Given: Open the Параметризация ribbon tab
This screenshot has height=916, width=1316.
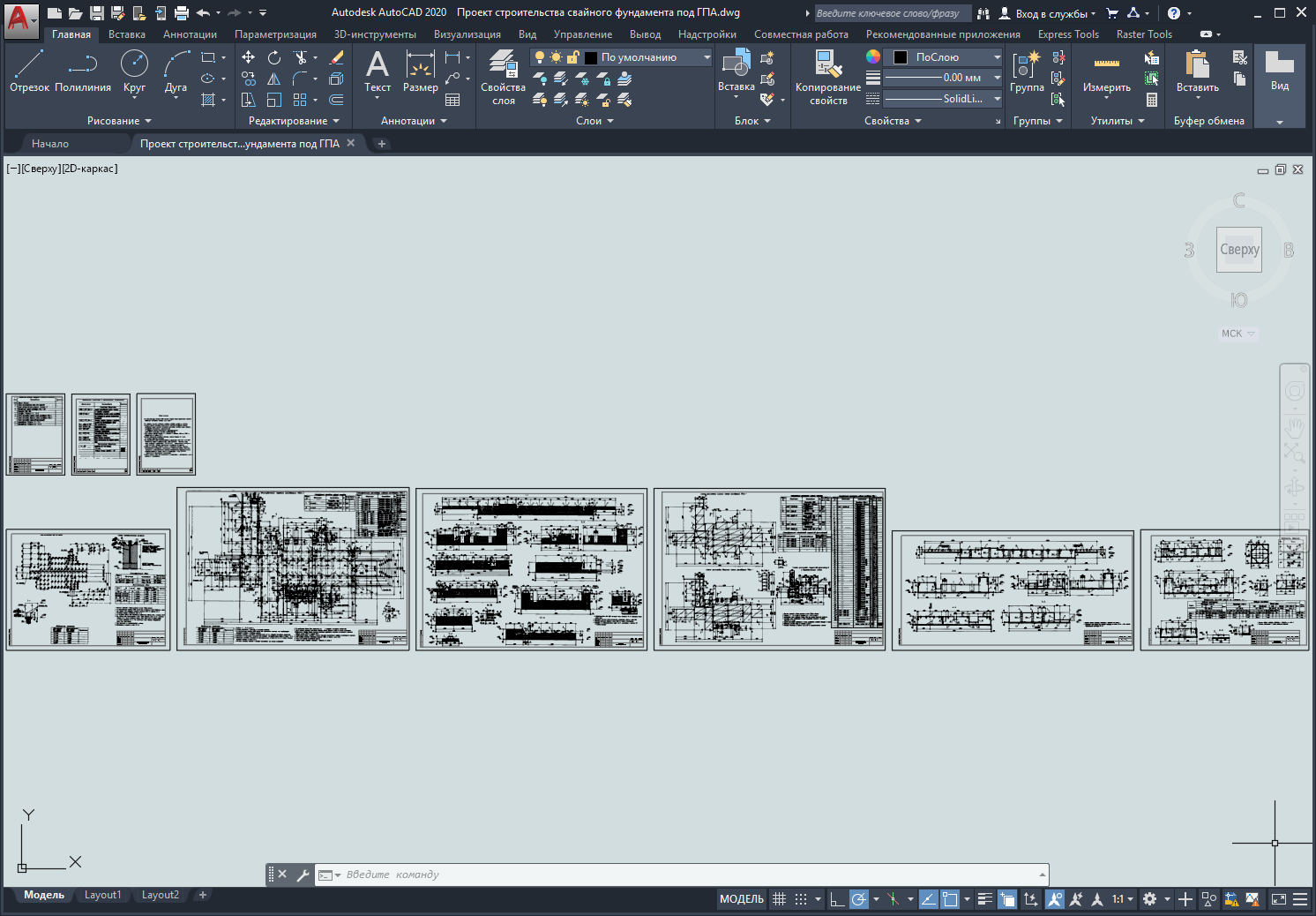Looking at the screenshot, I should pyautogui.click(x=275, y=34).
